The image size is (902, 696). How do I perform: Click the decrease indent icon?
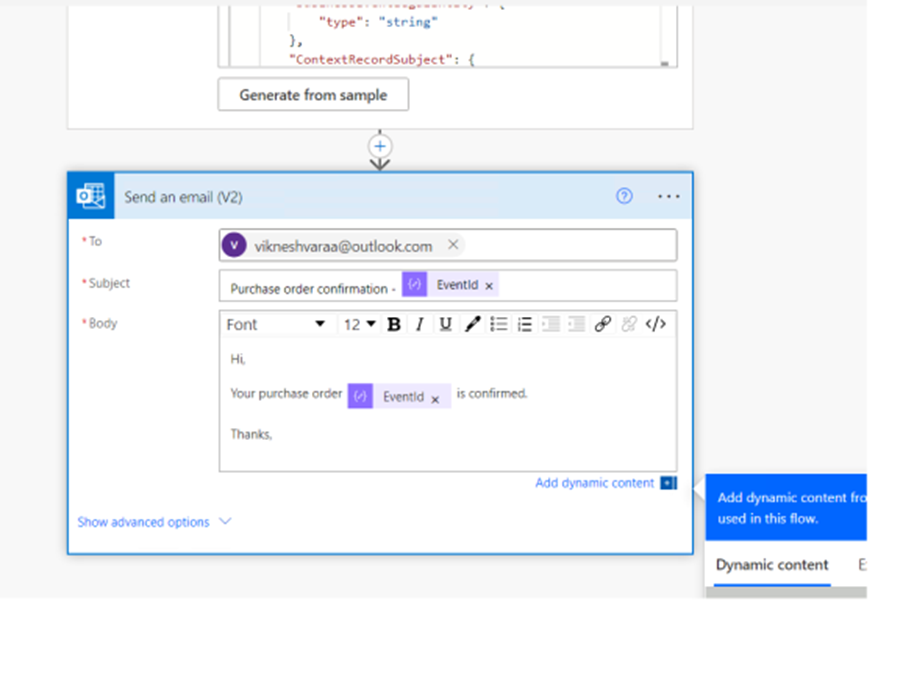point(551,324)
